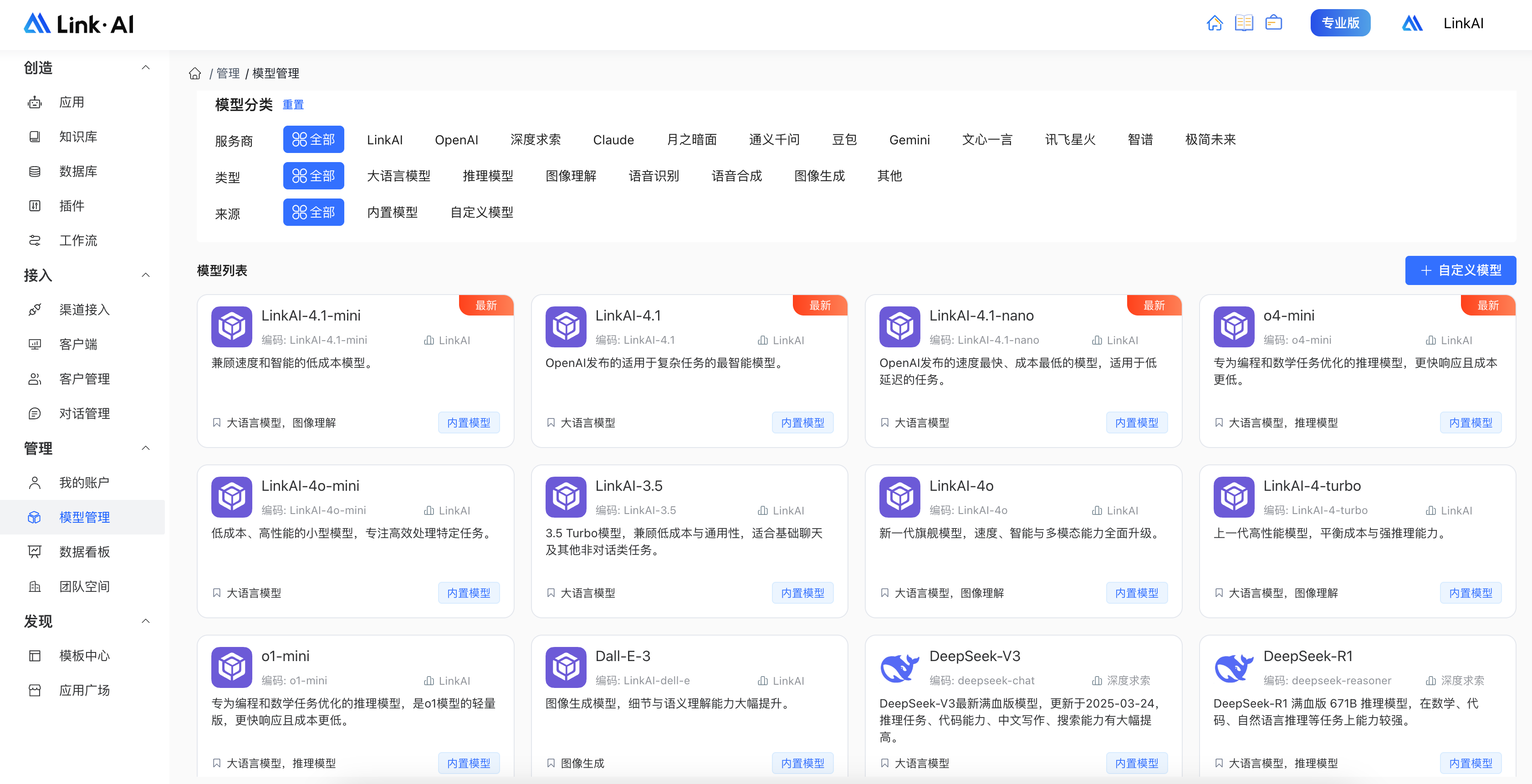Click the 自定义模型 add button
Viewport: 1532px width, 784px height.
click(1460, 270)
